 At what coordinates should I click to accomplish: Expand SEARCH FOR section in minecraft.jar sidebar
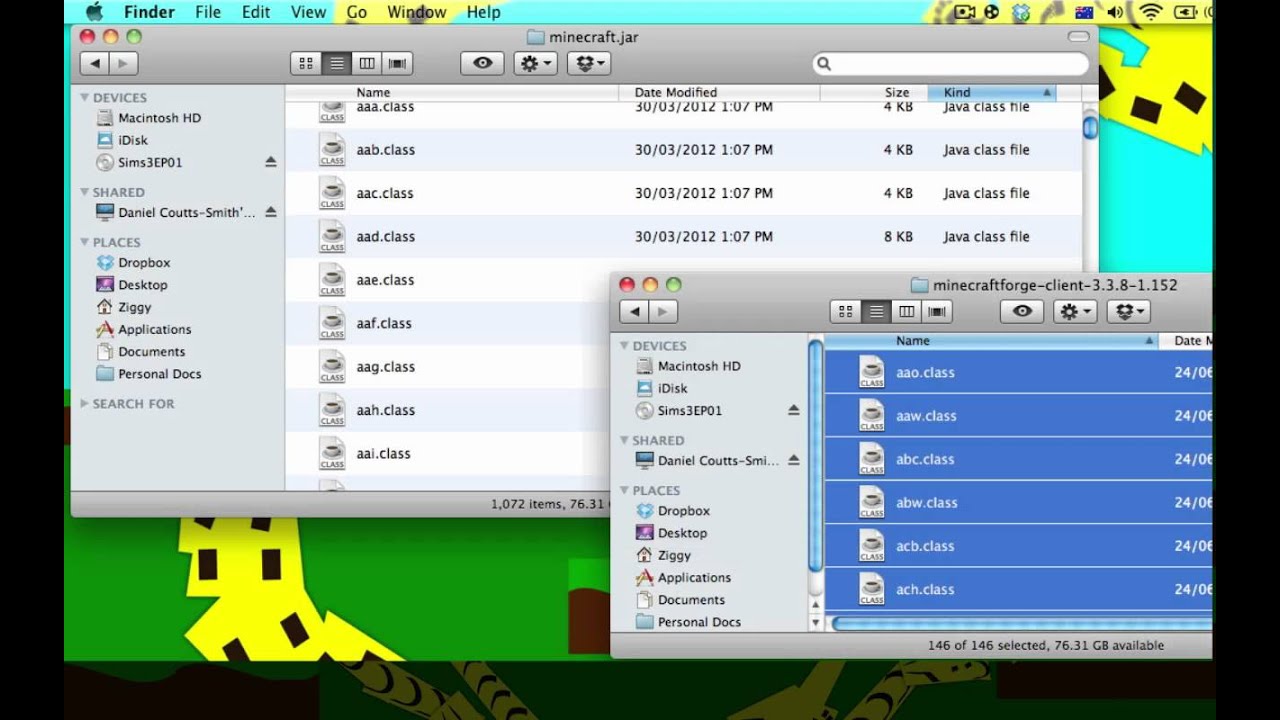coord(85,403)
